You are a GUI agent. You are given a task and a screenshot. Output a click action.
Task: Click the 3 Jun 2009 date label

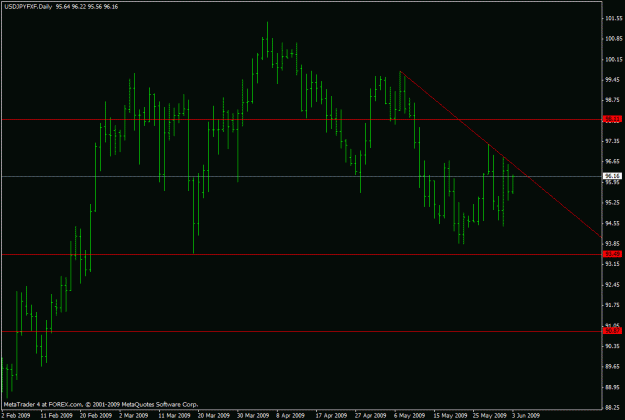tap(526, 415)
